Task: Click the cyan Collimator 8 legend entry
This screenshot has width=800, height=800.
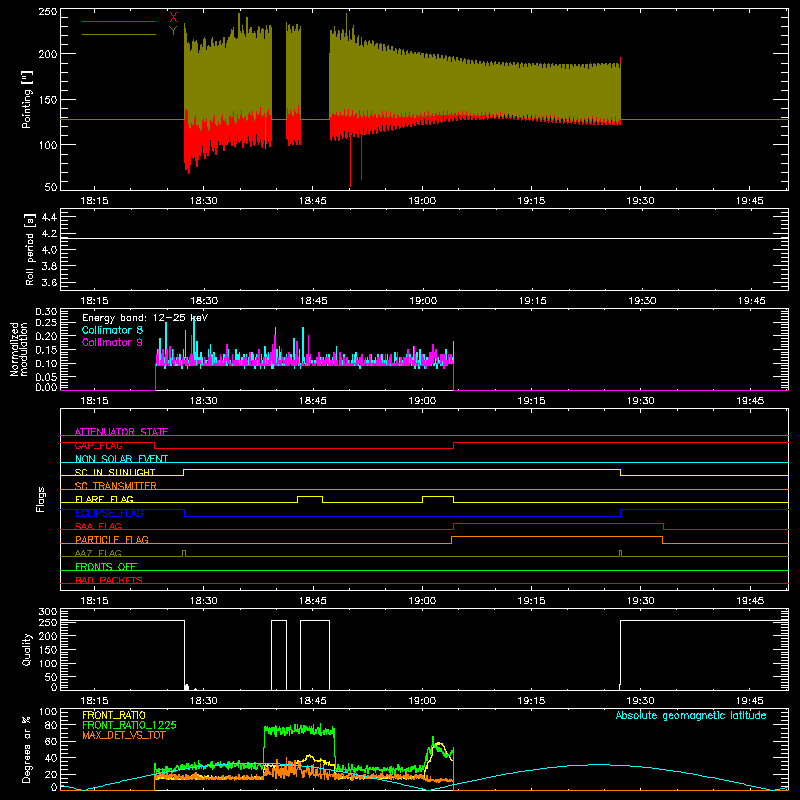Action: pyautogui.click(x=112, y=330)
